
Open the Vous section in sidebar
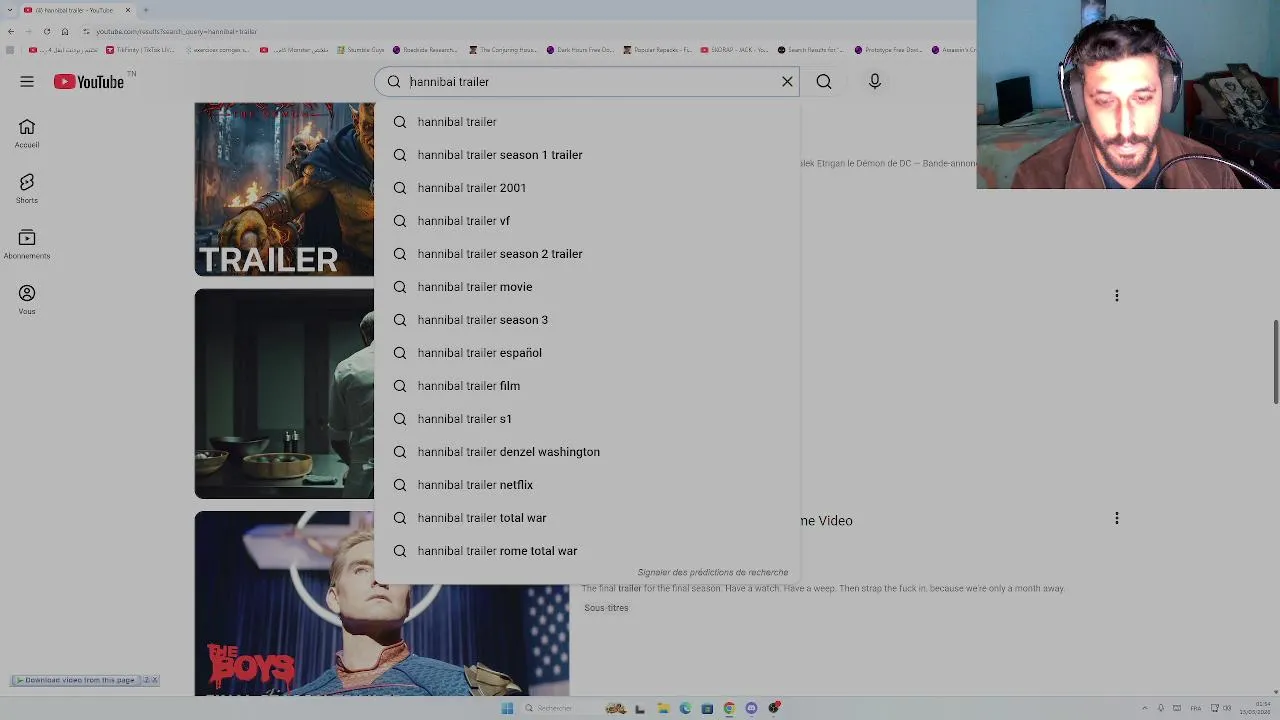pos(27,299)
